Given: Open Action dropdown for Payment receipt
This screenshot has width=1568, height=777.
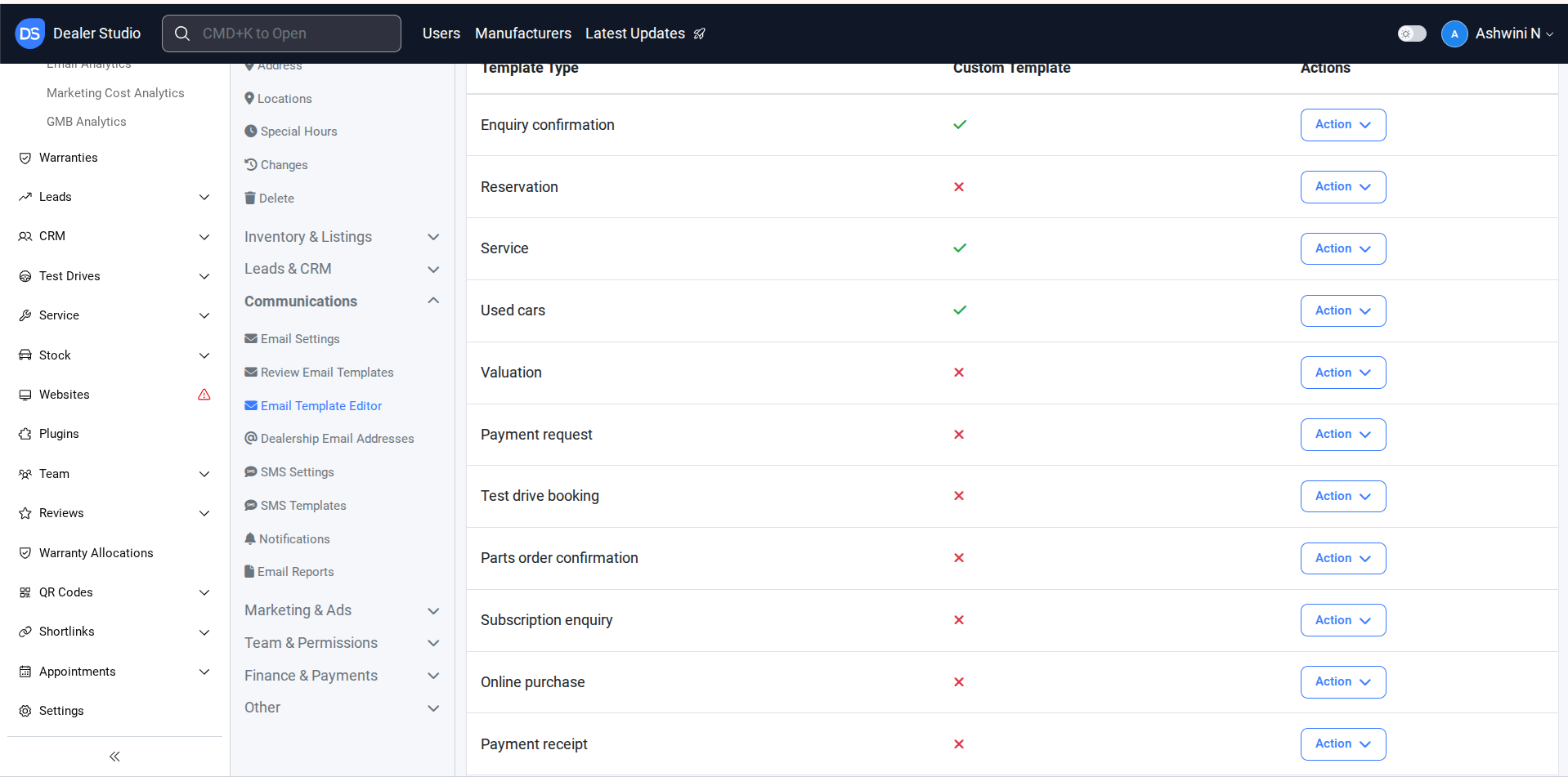Looking at the screenshot, I should coord(1342,744).
